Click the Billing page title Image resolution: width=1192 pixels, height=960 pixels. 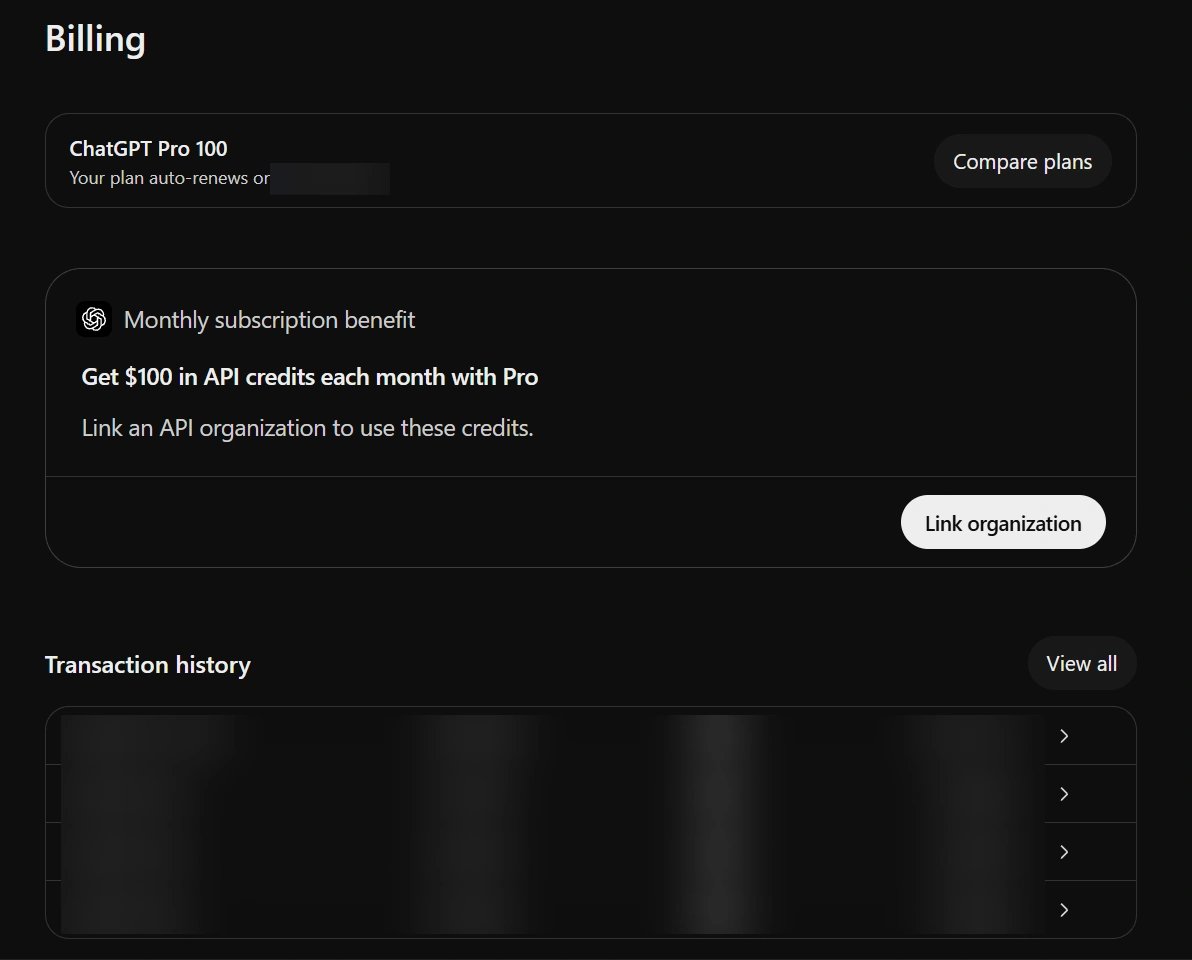coord(95,39)
